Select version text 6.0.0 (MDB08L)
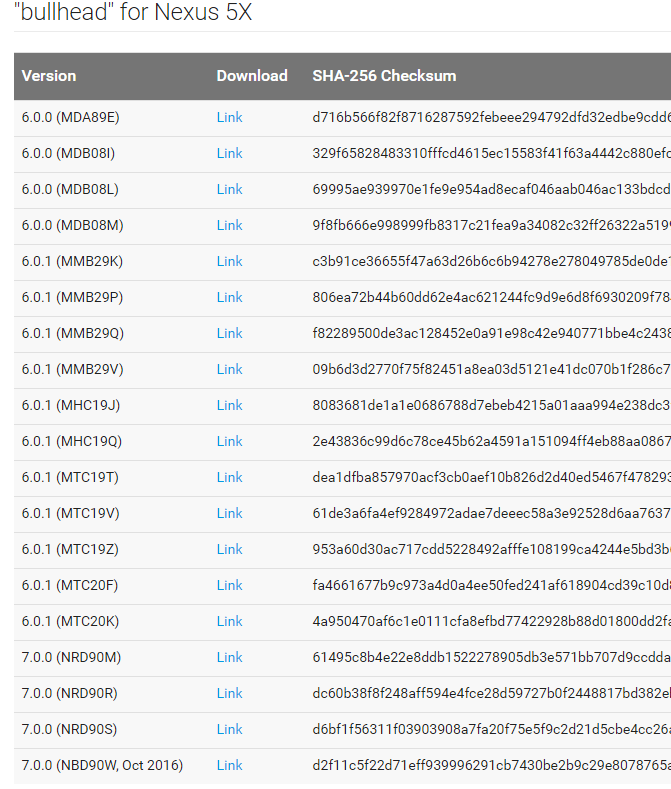671x789 pixels. (70, 189)
